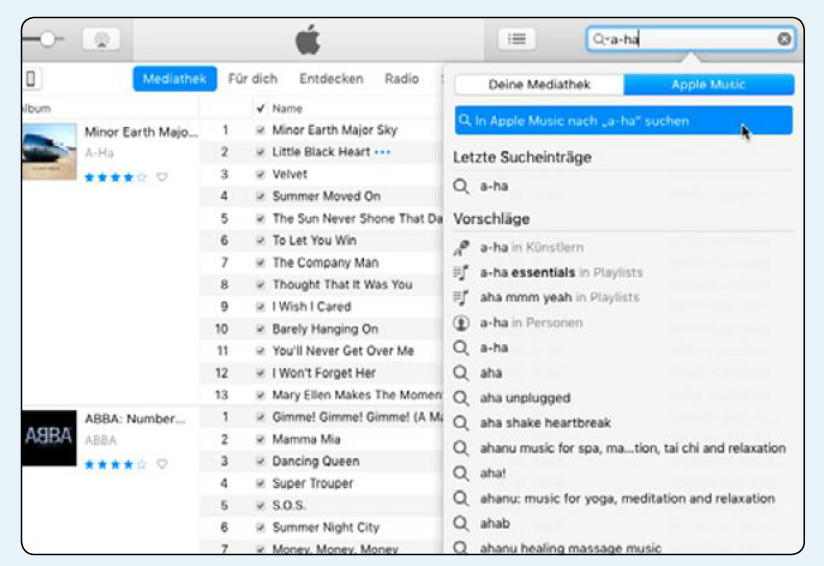Click the A-Ha artist name under the album

(99, 153)
